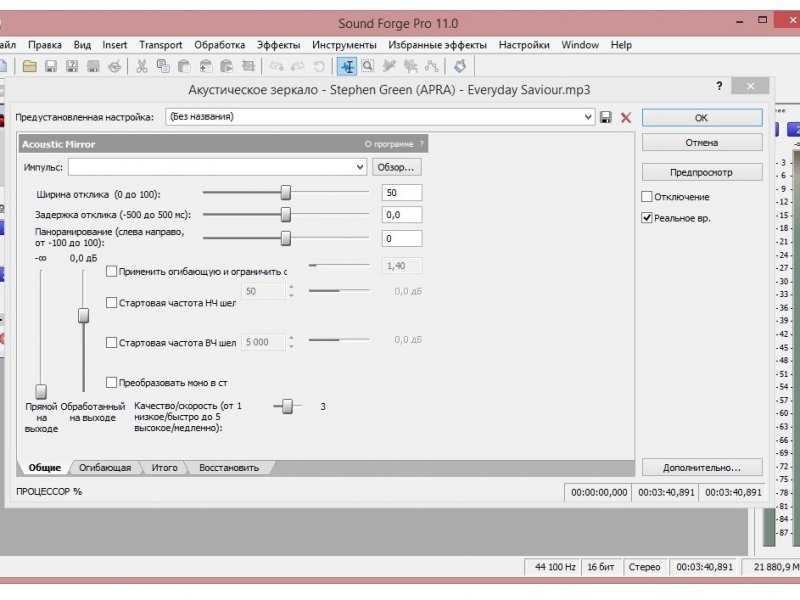Copy the selection with the toolbar Copy icon
Screen dimensions: 800x600
[163, 66]
